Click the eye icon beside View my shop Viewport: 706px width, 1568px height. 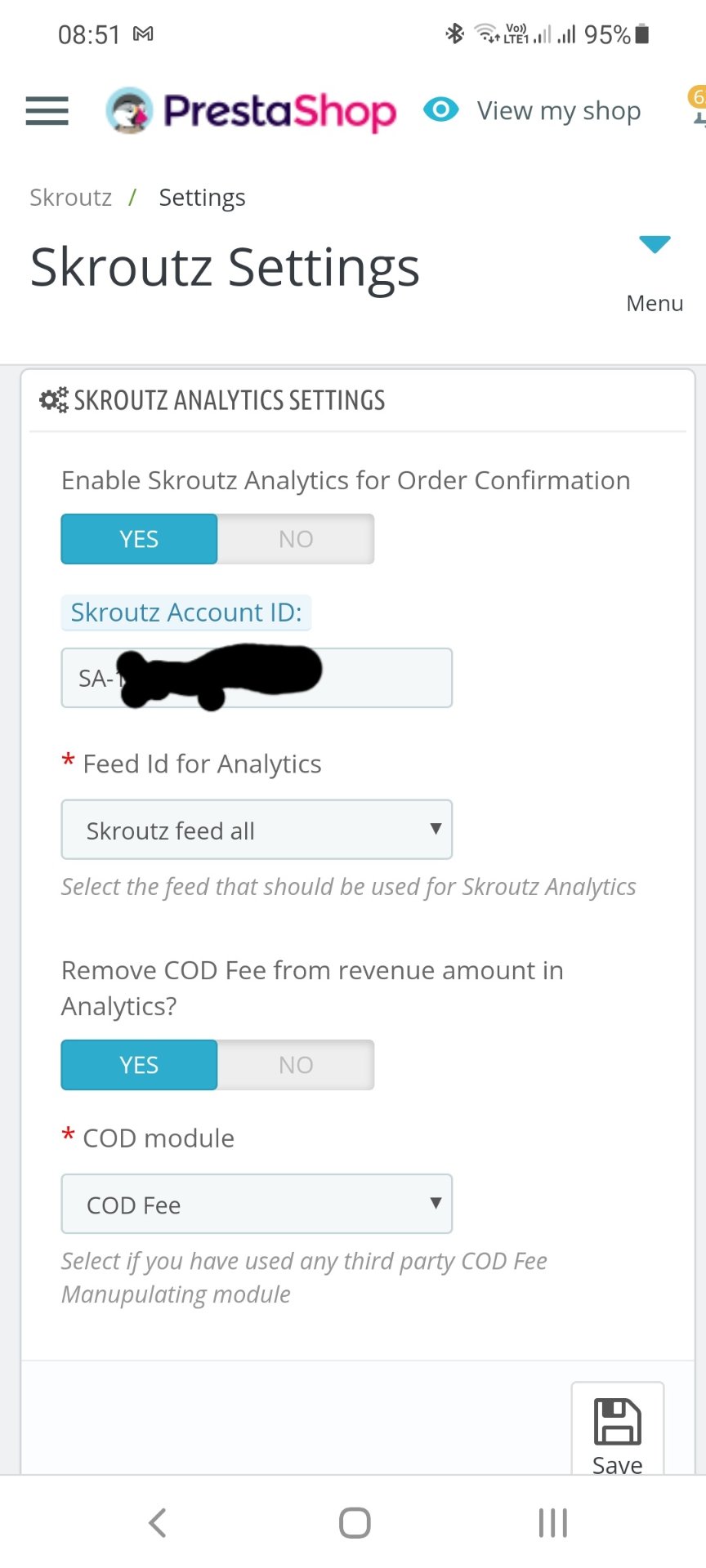(440, 109)
